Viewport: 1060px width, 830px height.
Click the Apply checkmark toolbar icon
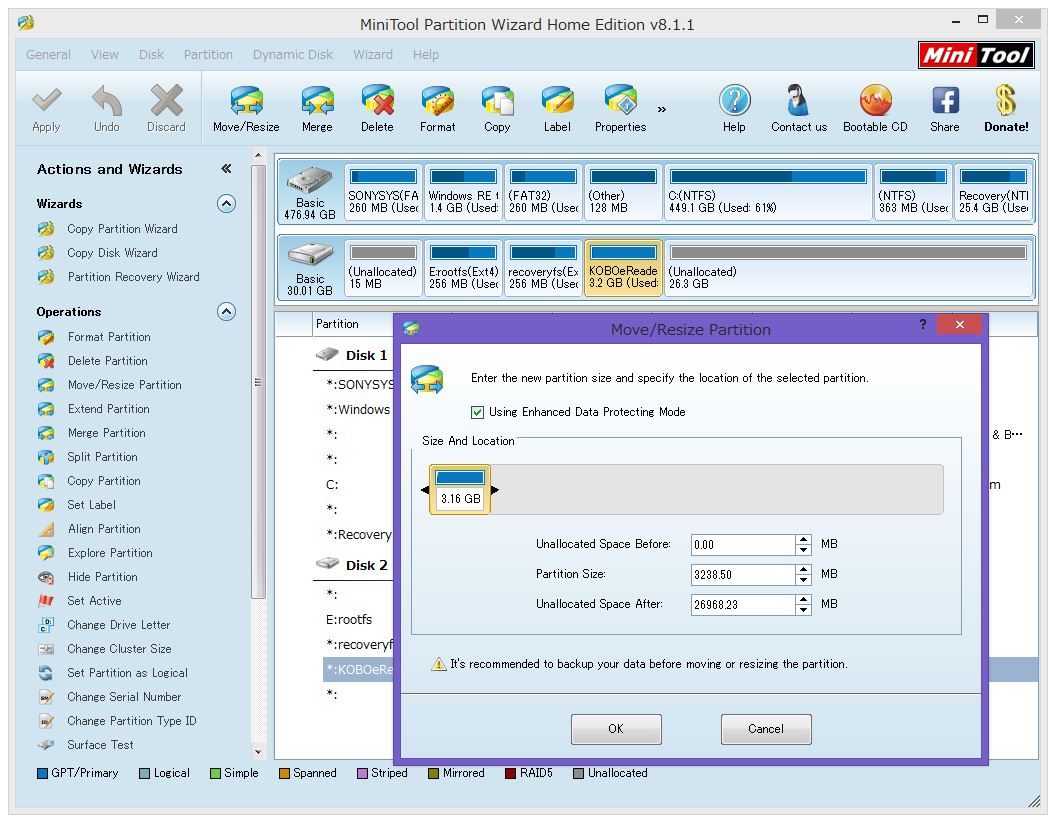47,107
